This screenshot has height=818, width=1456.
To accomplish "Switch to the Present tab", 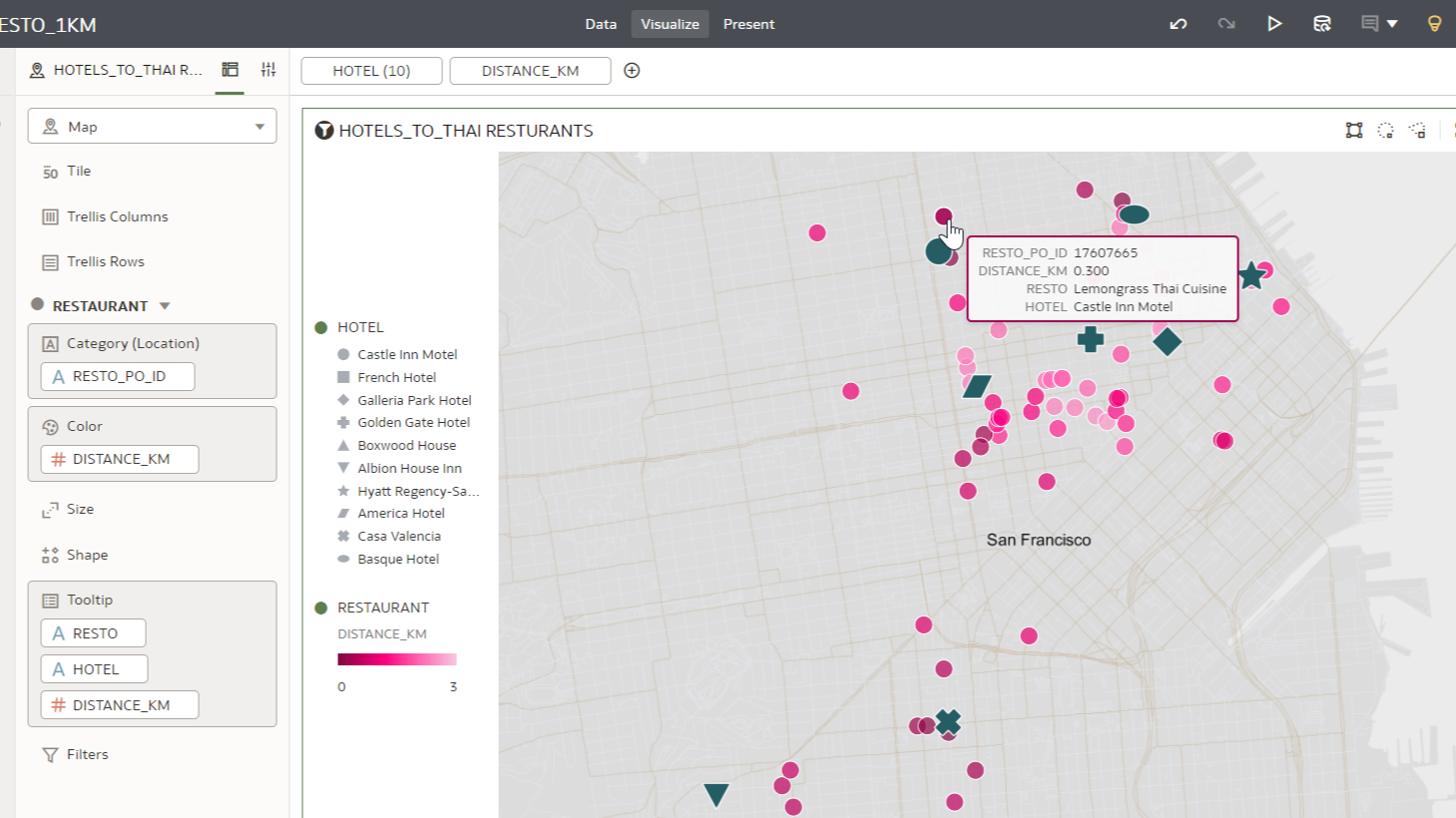I will tap(748, 23).
